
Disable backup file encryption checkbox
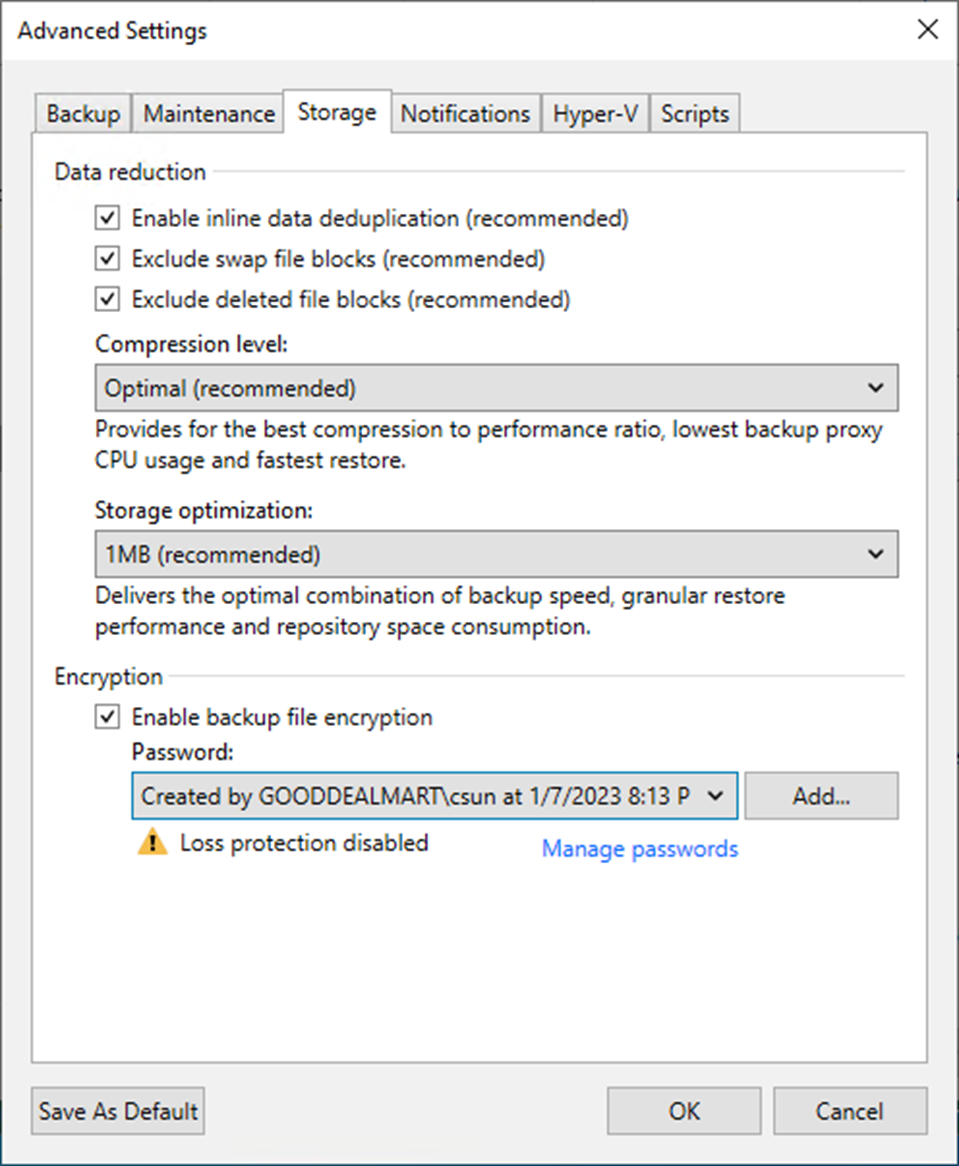coord(107,717)
